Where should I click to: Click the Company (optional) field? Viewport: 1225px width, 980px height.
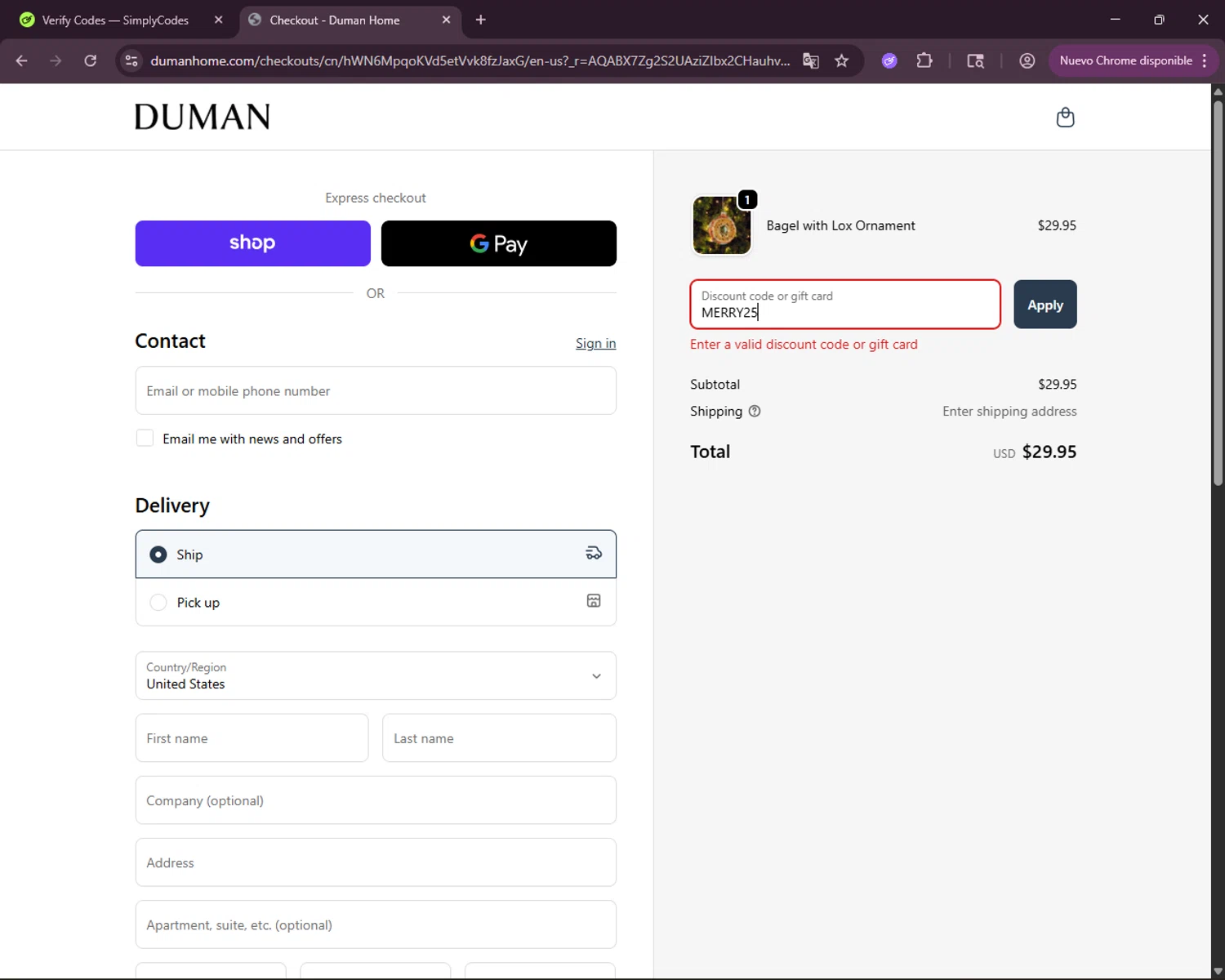click(x=376, y=800)
